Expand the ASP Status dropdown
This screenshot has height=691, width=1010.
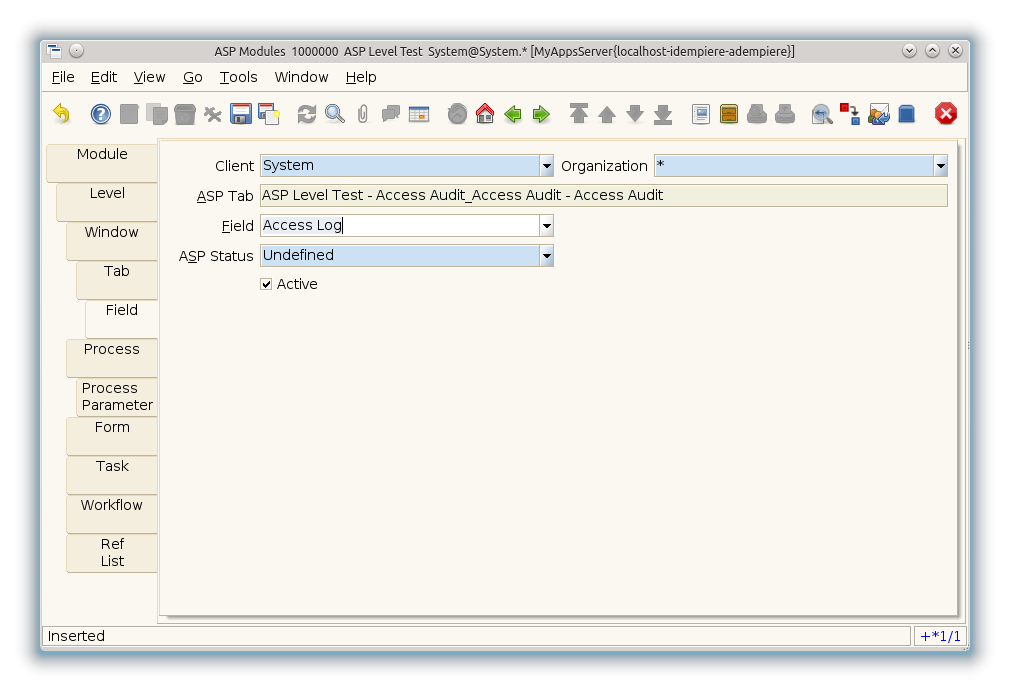coord(546,256)
